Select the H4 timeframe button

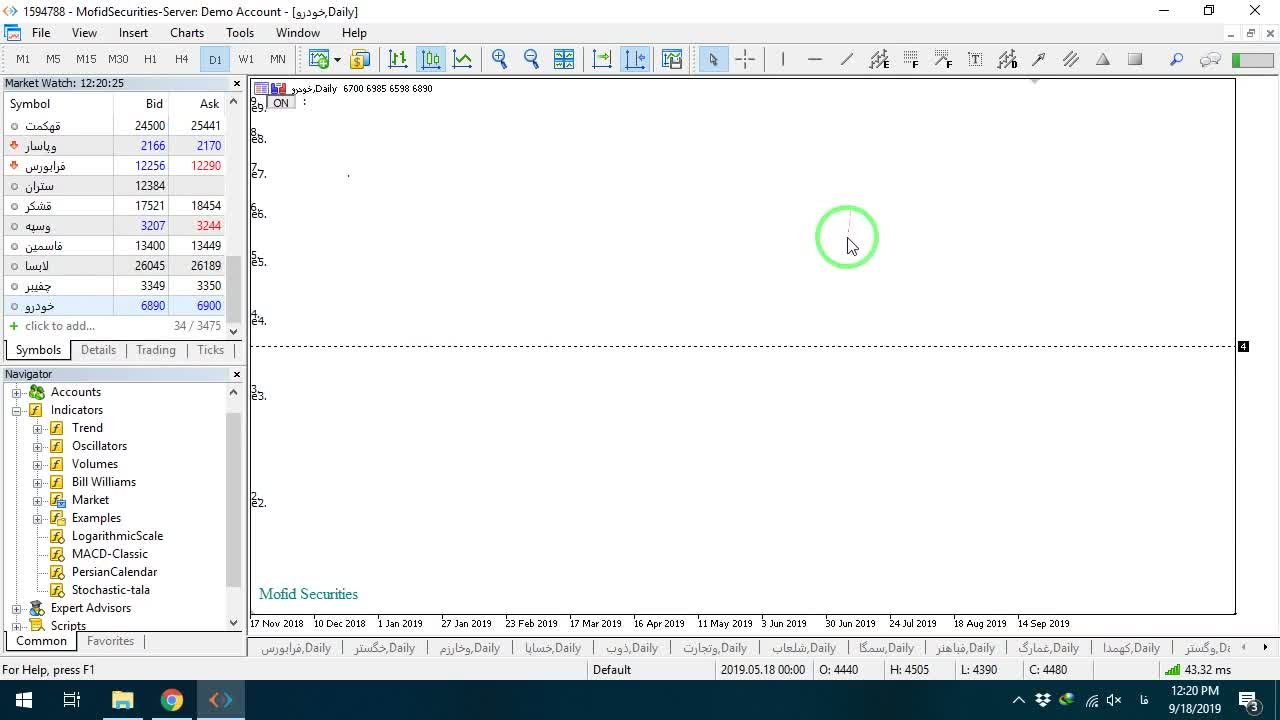click(x=182, y=60)
